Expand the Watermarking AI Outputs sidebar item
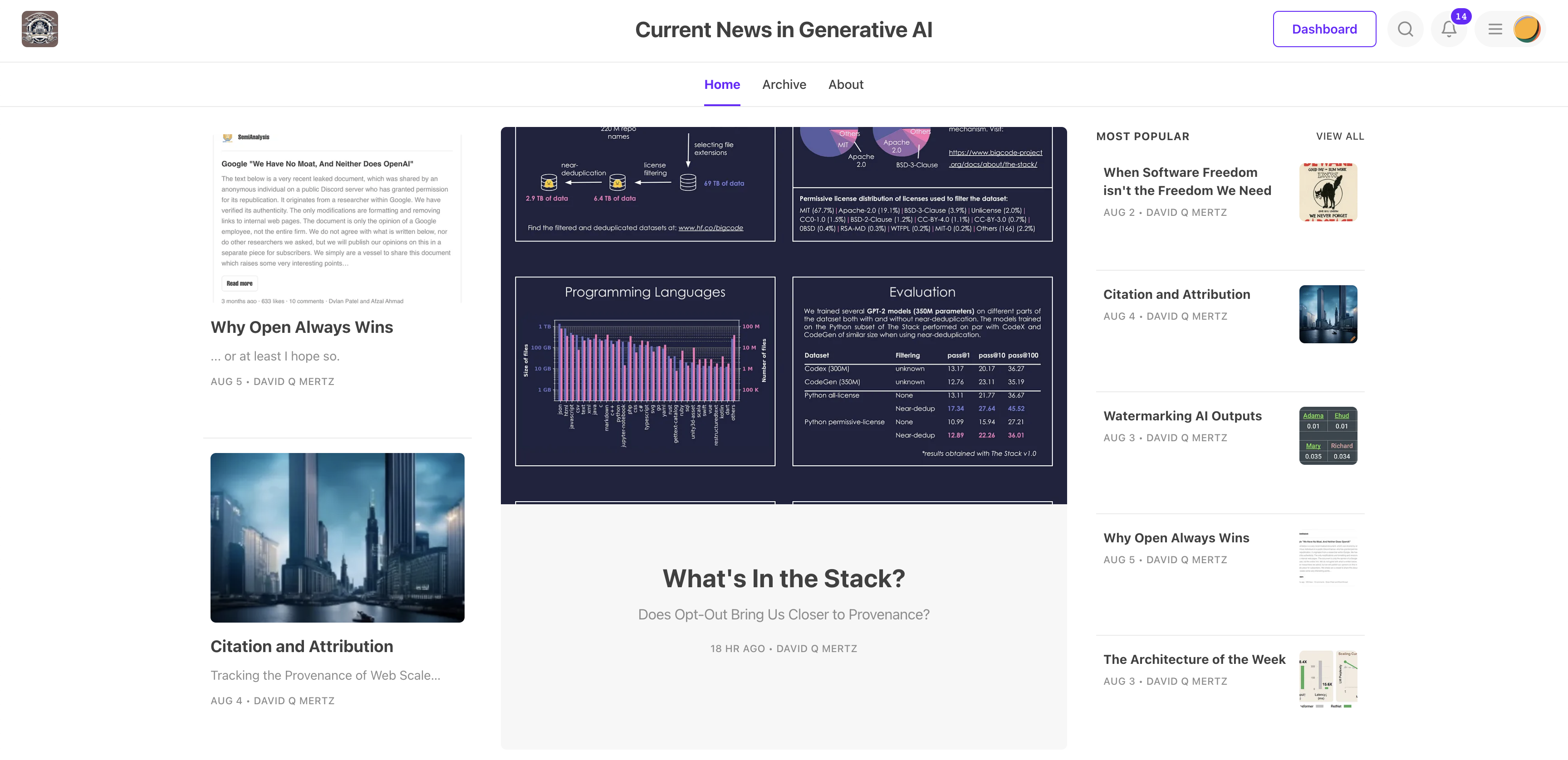 1182,416
